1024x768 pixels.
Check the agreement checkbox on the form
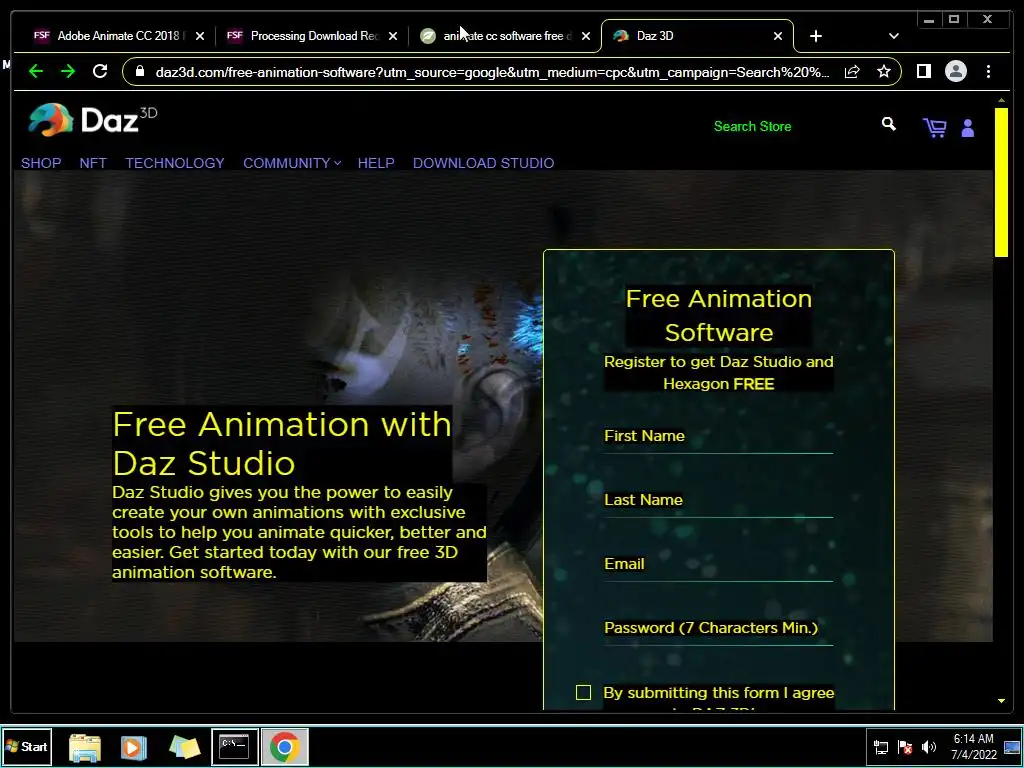583,692
